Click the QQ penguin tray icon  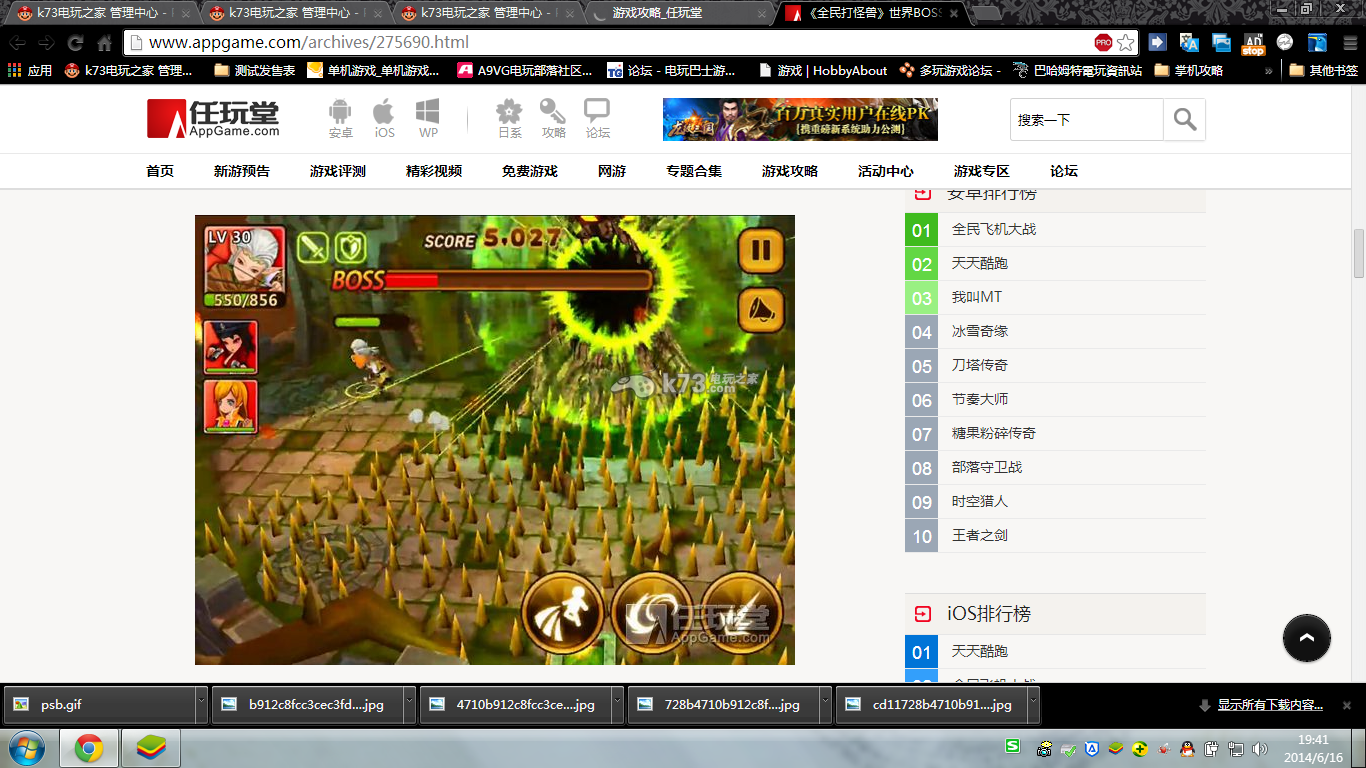(1187, 748)
